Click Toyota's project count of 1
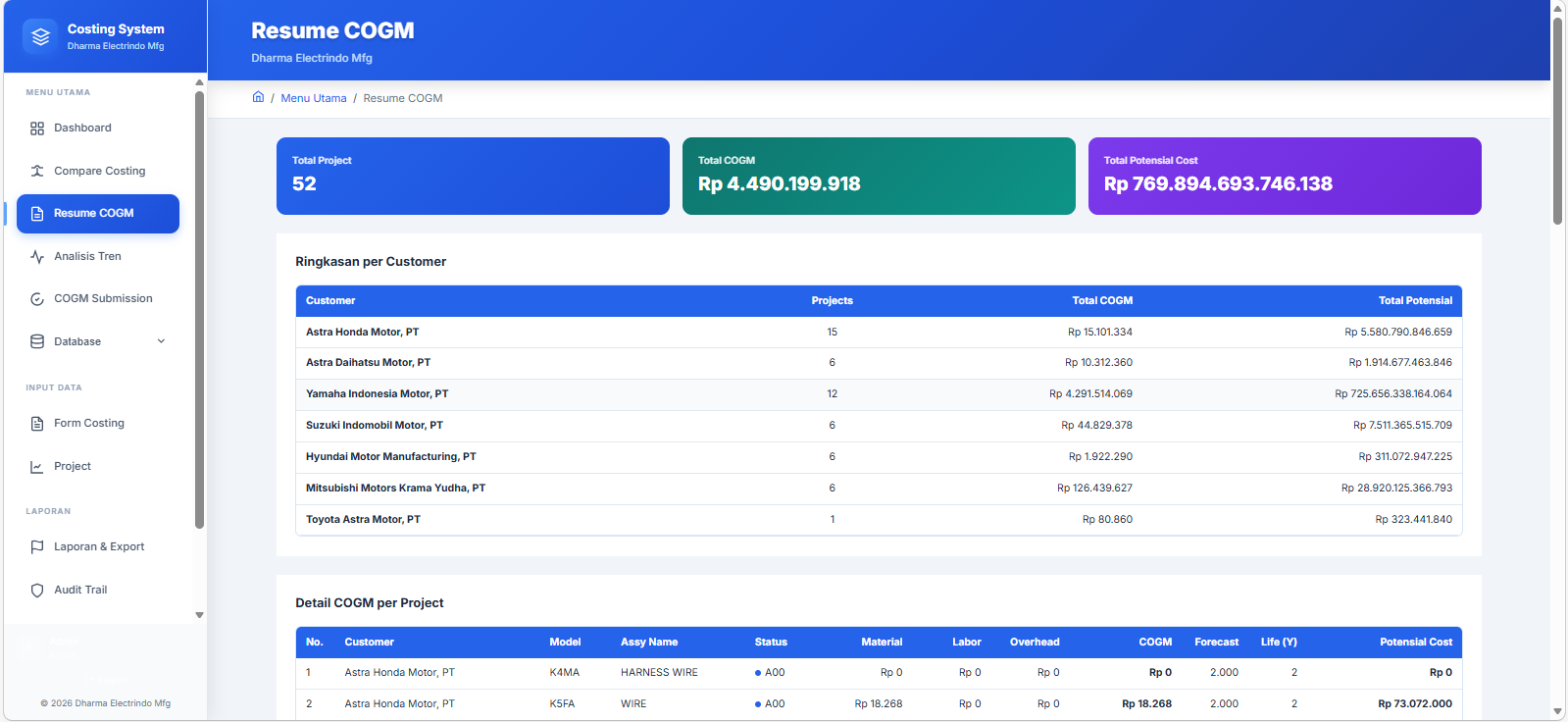 pyautogui.click(x=833, y=520)
